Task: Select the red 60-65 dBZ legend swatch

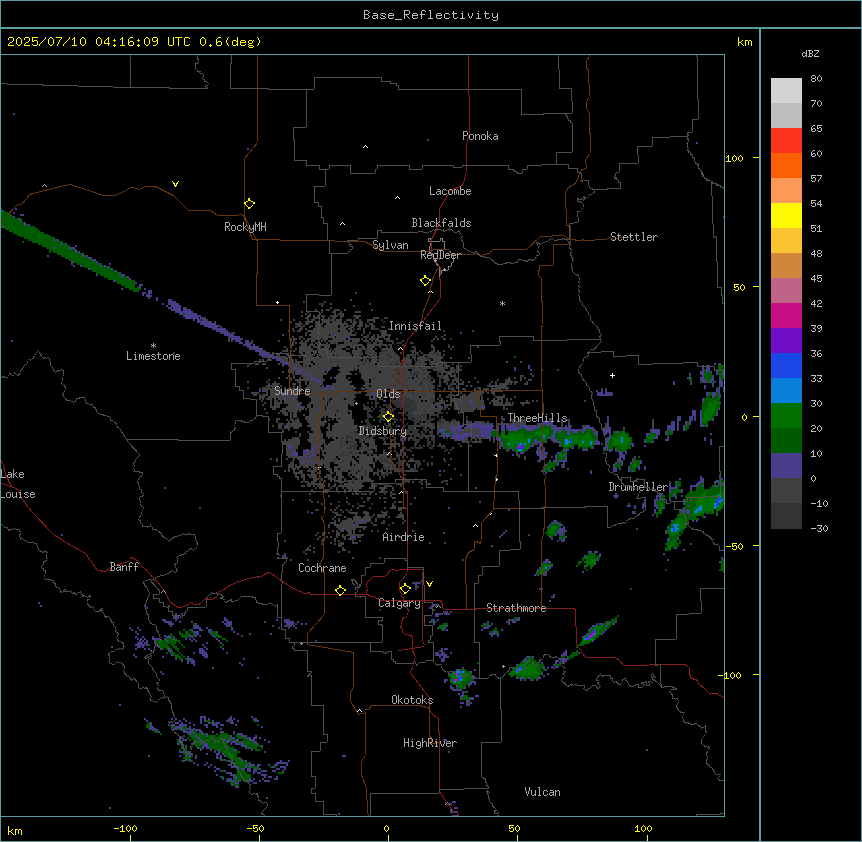Action: pyautogui.click(x=786, y=141)
